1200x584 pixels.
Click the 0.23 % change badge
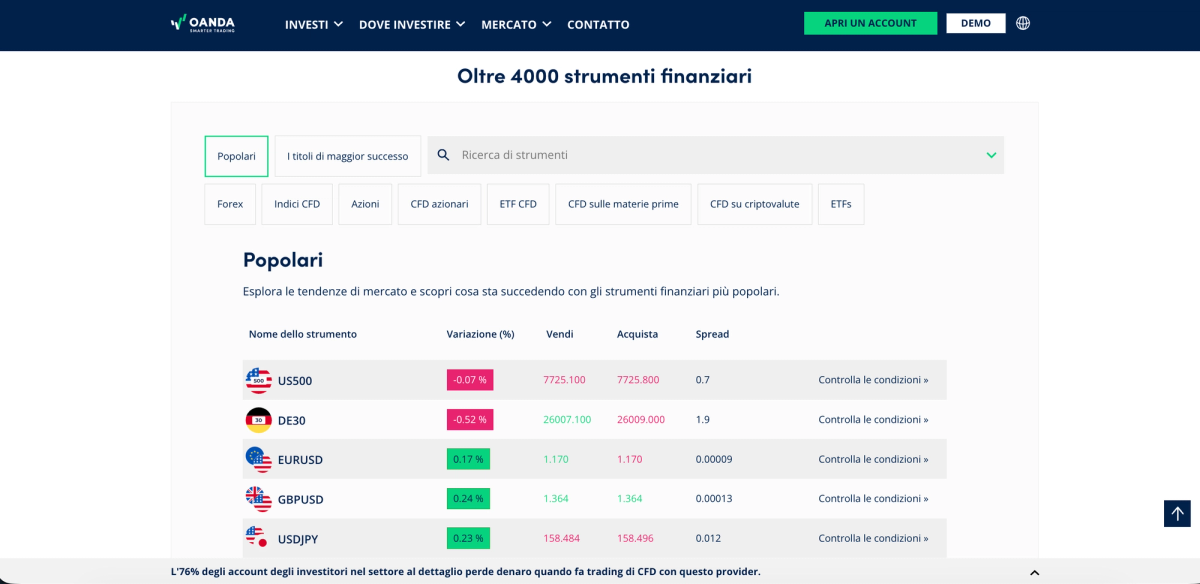(x=468, y=538)
